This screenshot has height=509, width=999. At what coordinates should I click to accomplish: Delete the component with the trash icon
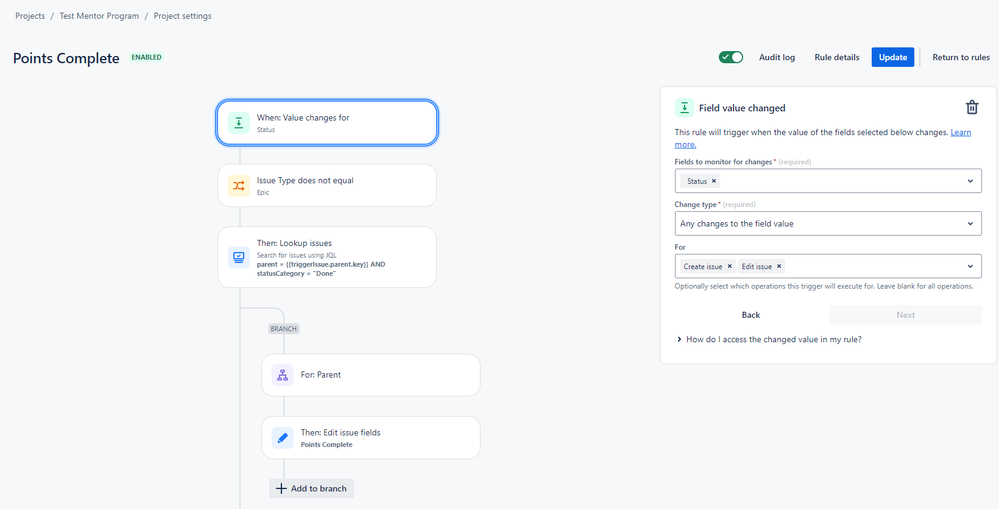click(x=972, y=108)
